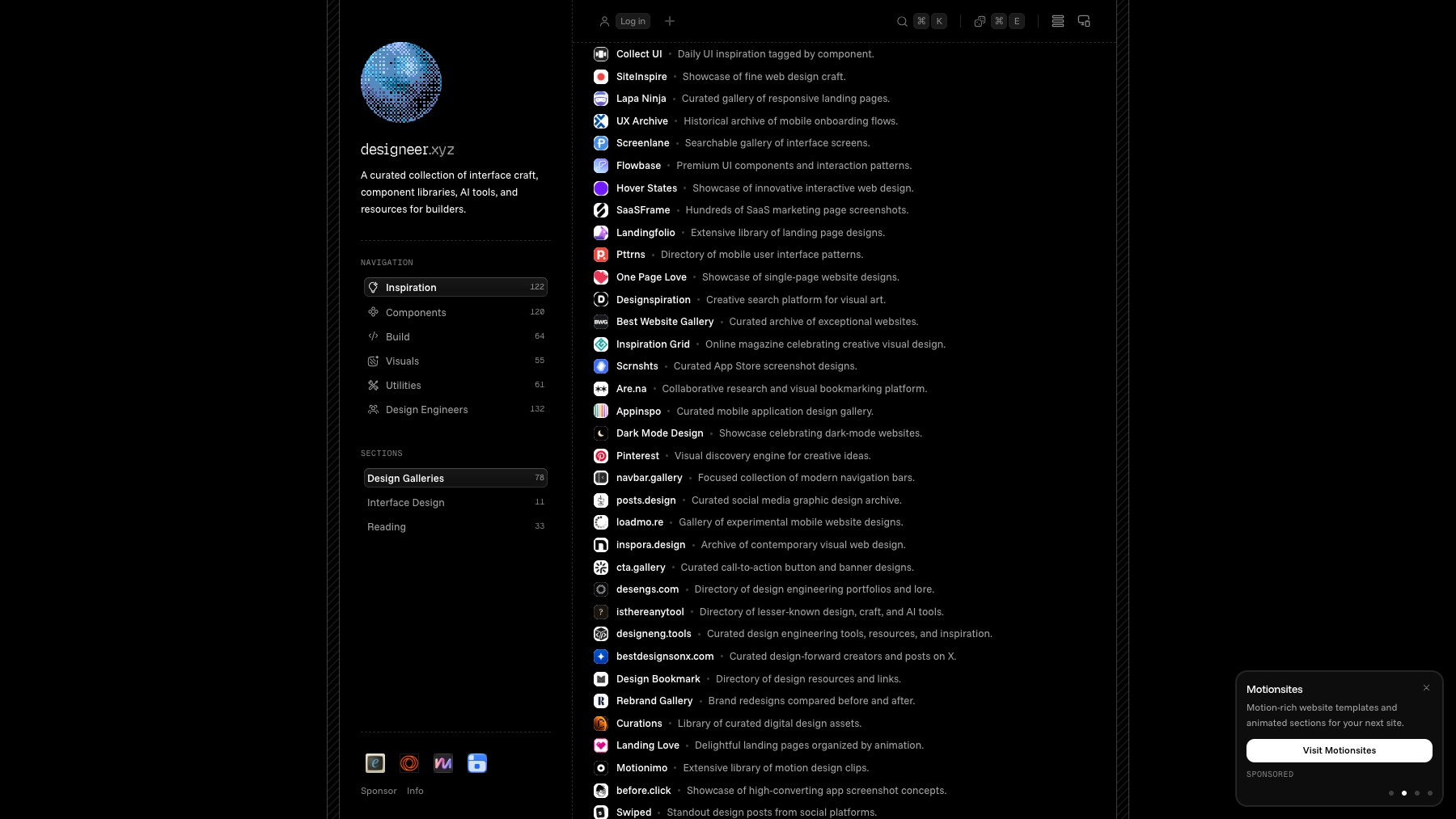Open Design Engineers navigation item
This screenshot has width=1456, height=819.
click(x=455, y=409)
